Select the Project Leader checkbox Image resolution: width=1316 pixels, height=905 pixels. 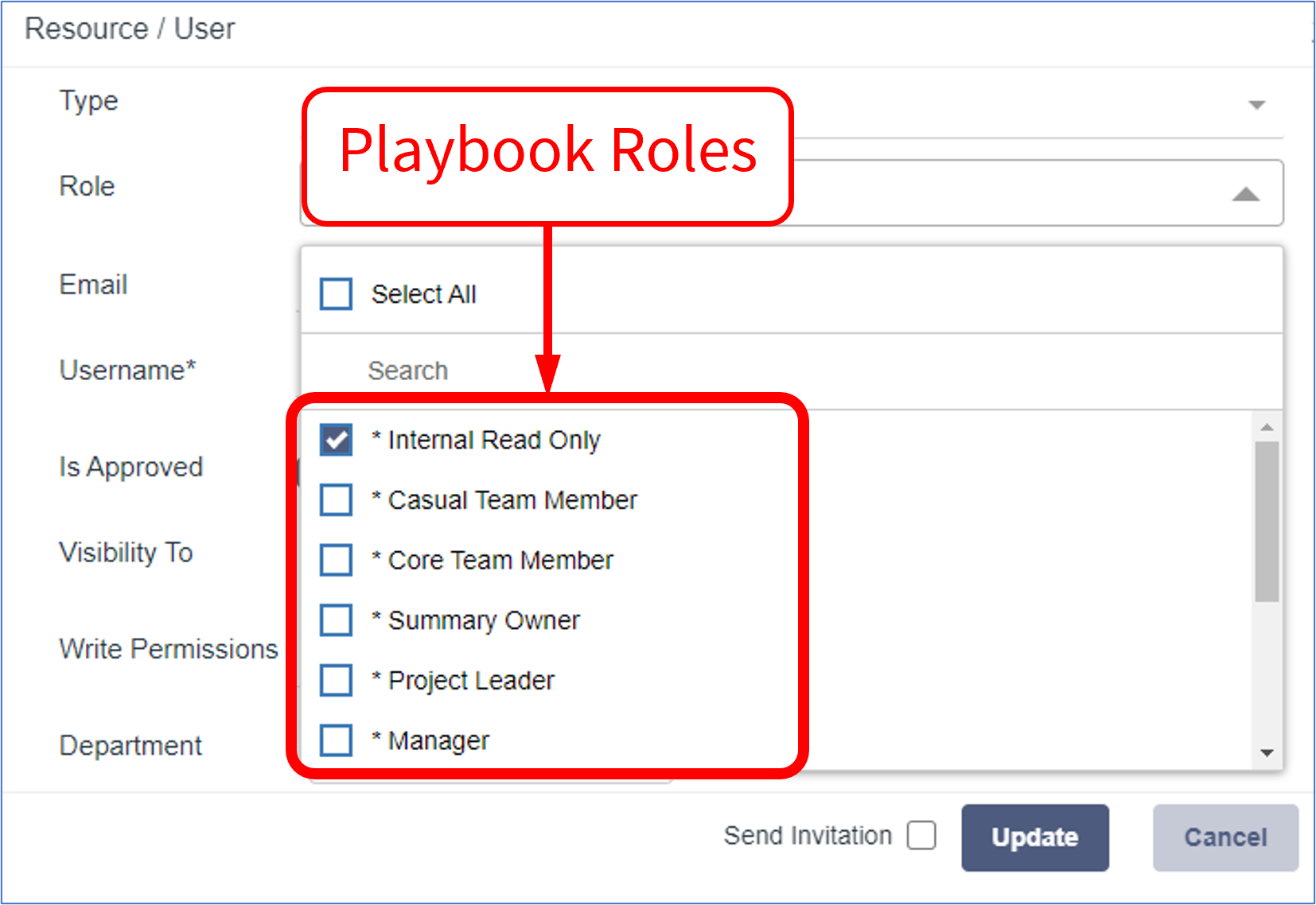coord(336,681)
